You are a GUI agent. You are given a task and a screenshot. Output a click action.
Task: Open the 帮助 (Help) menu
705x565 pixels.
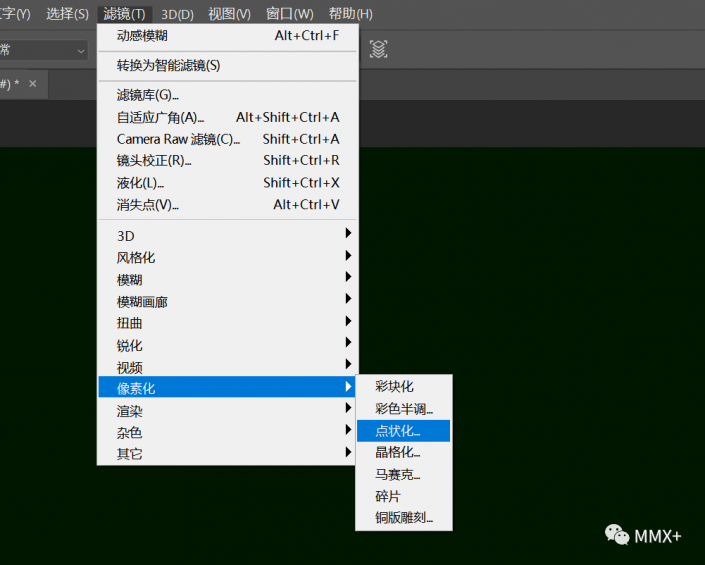point(350,14)
